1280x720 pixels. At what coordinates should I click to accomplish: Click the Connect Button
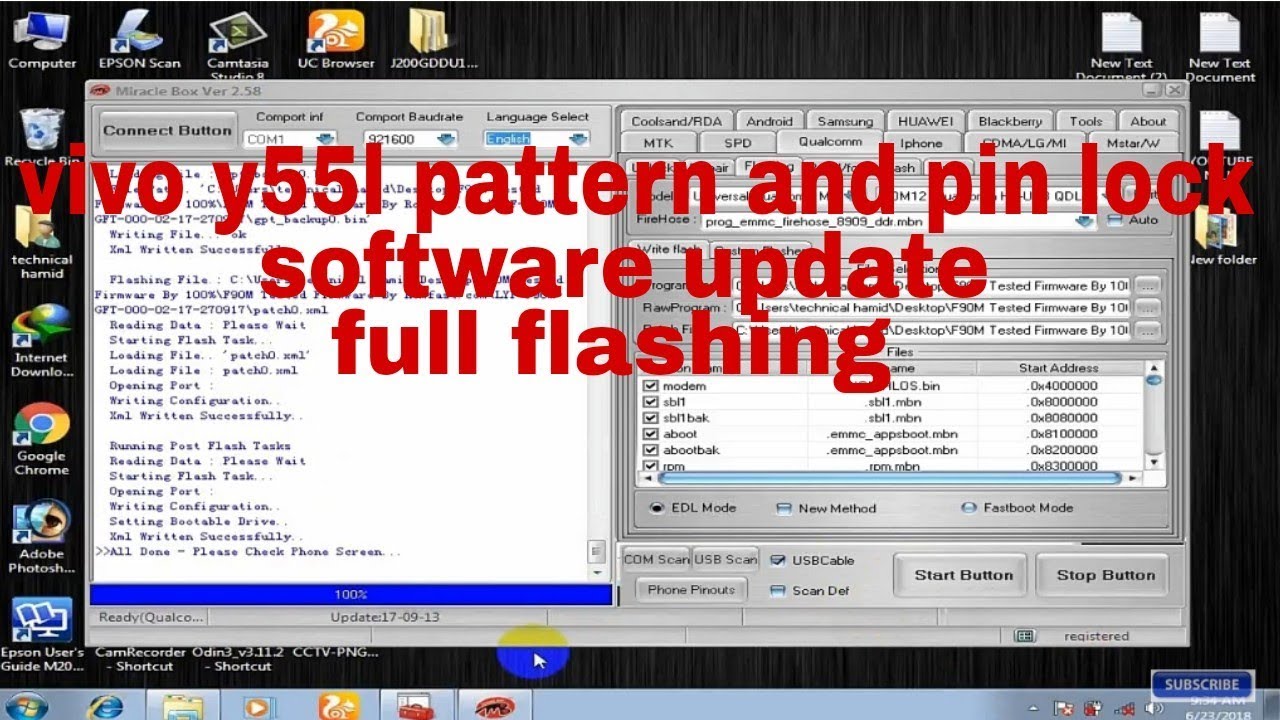(x=167, y=131)
